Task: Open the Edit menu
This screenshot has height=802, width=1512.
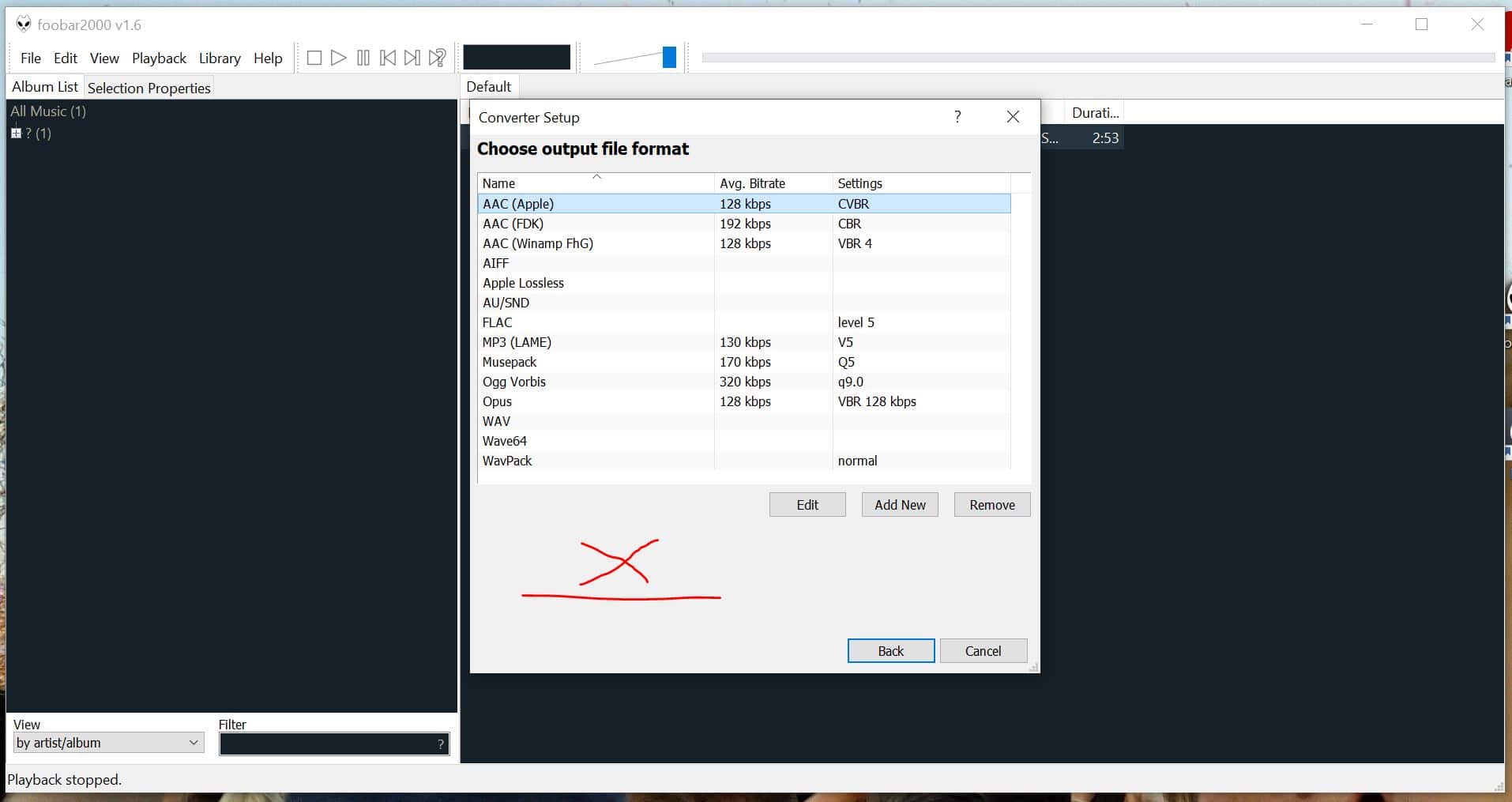Action: (66, 58)
